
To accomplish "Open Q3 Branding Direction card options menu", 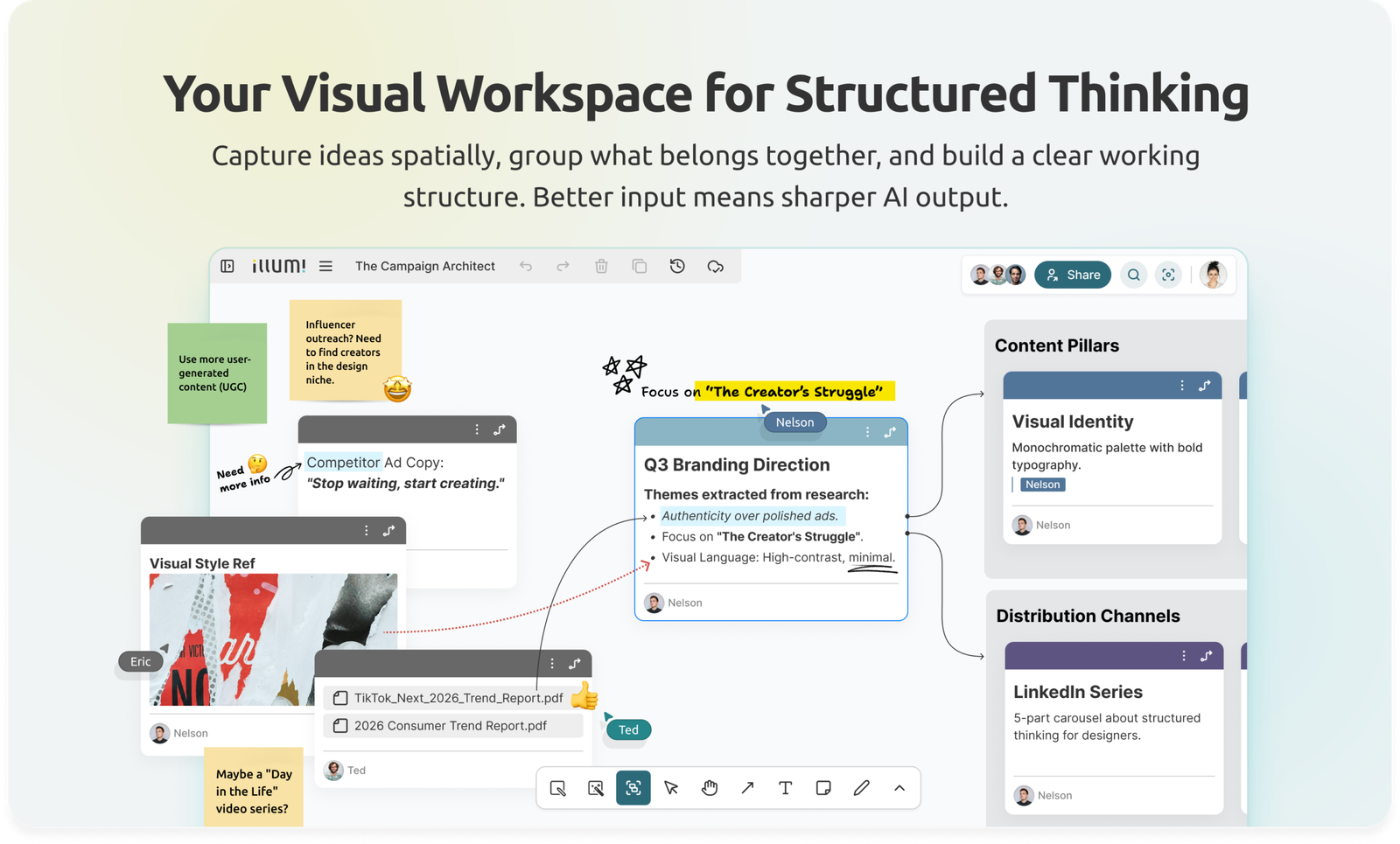I will tap(867, 432).
